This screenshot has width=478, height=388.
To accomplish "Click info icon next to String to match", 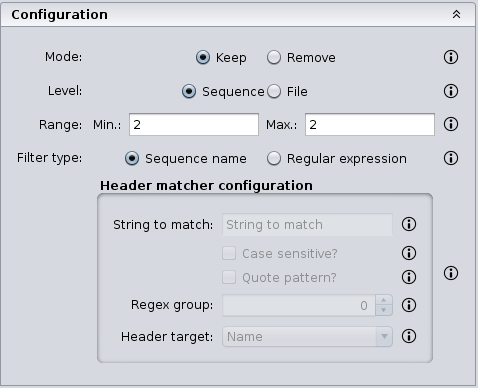I will (409, 224).
